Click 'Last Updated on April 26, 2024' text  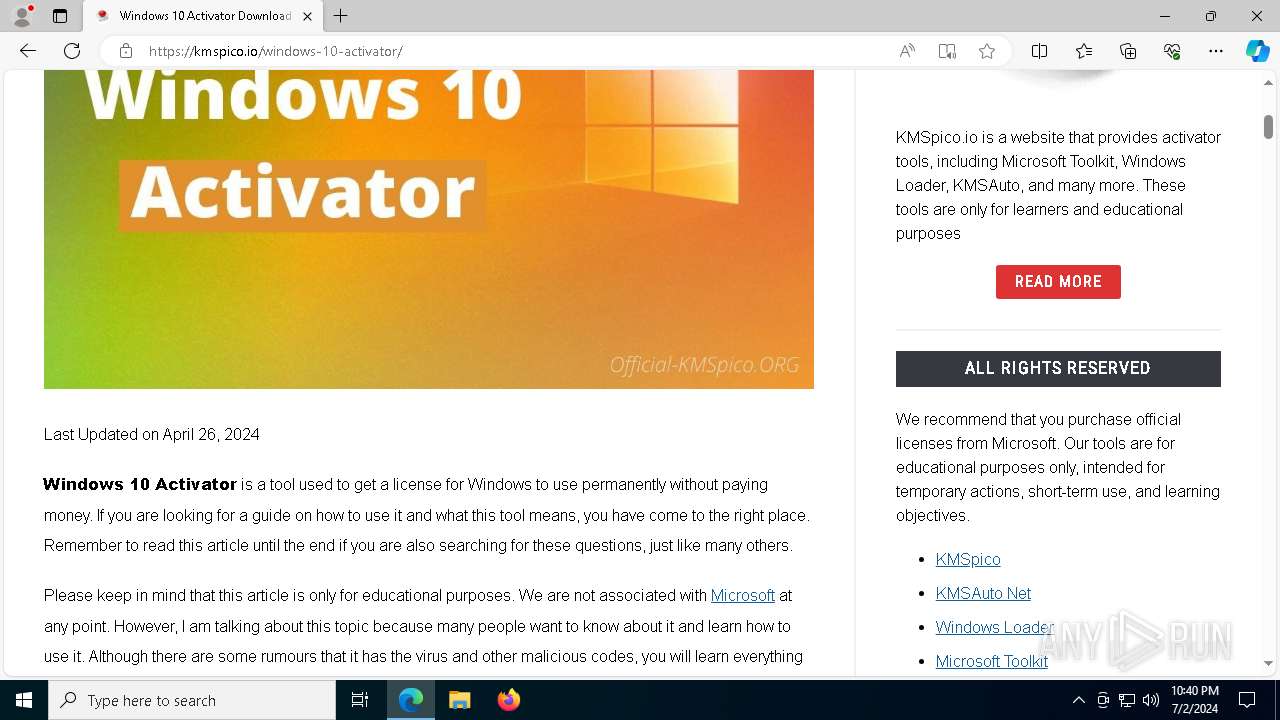tap(152, 434)
